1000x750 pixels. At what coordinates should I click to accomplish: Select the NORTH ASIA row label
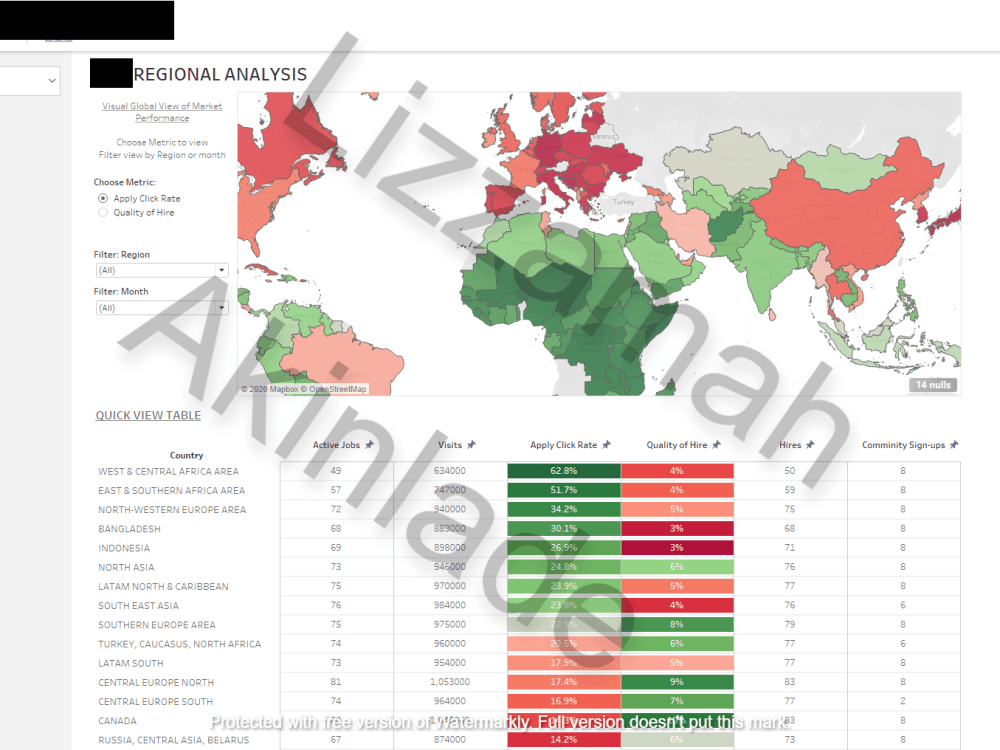[126, 567]
